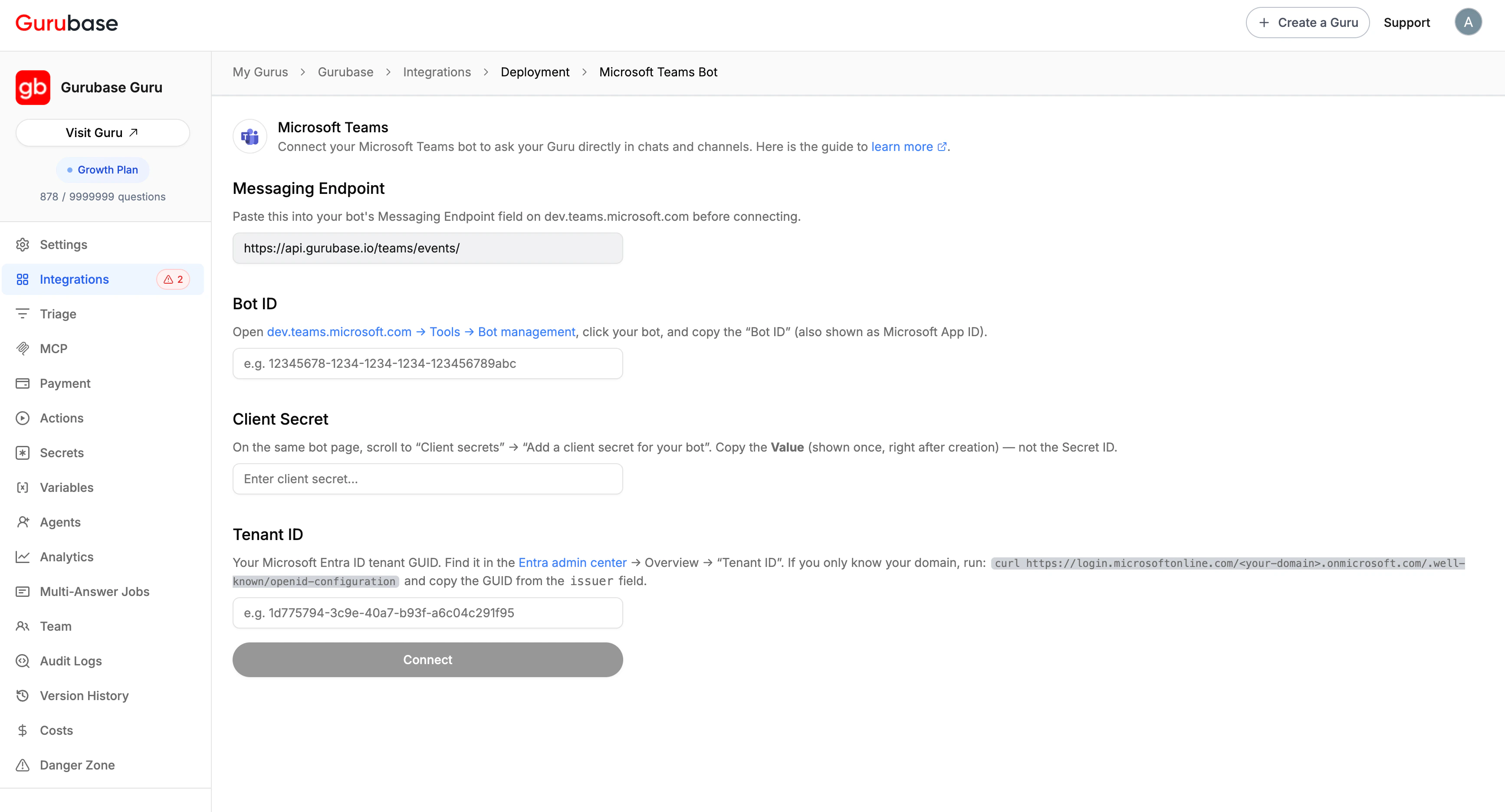Click the Triage filter icon
The height and width of the screenshot is (812, 1505).
pos(23,314)
